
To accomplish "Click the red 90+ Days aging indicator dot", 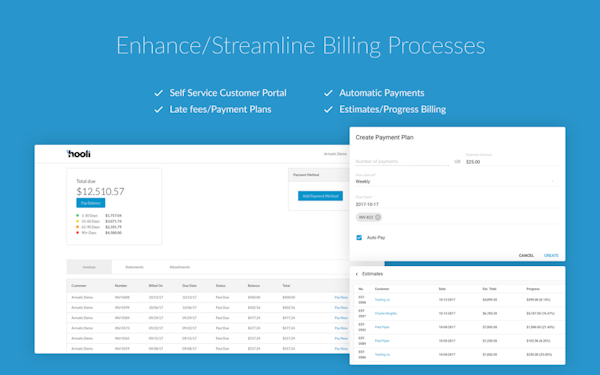I will tap(77, 233).
